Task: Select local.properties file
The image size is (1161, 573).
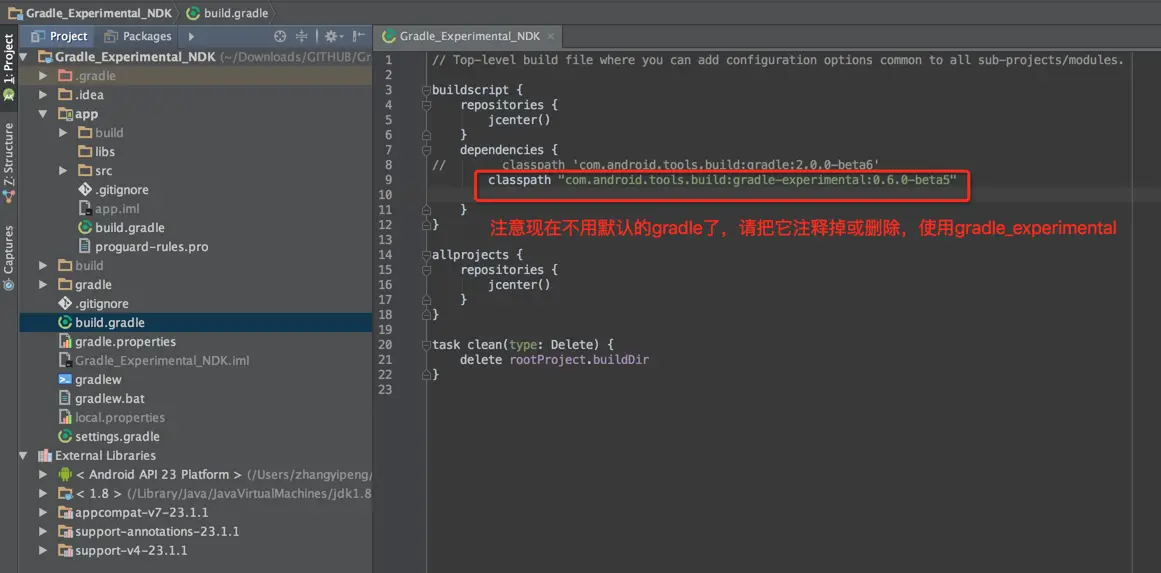Action: [120, 418]
